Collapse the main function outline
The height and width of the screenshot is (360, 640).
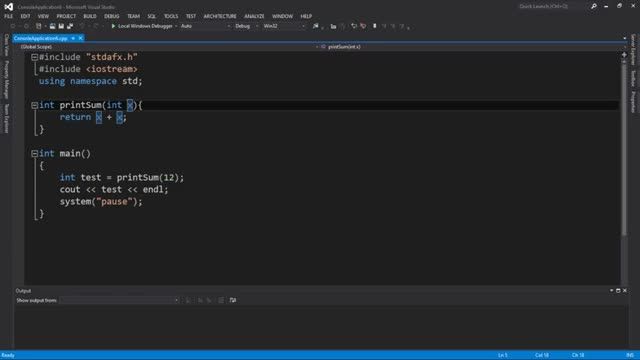pos(35,154)
